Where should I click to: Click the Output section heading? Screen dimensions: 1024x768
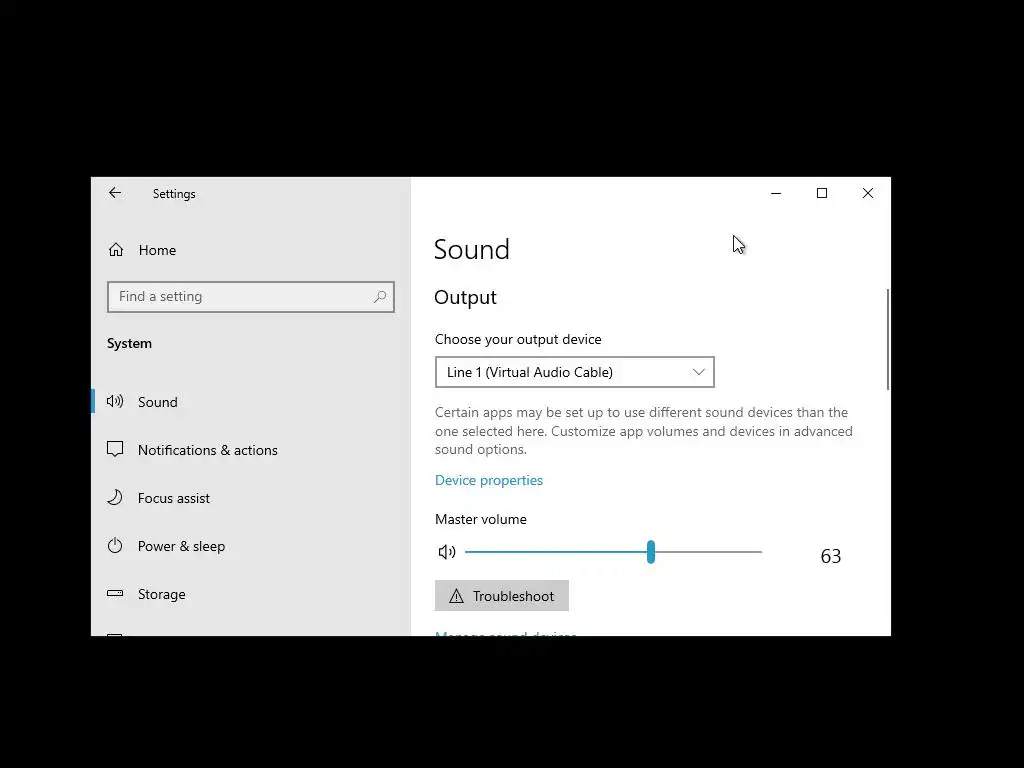tap(466, 297)
